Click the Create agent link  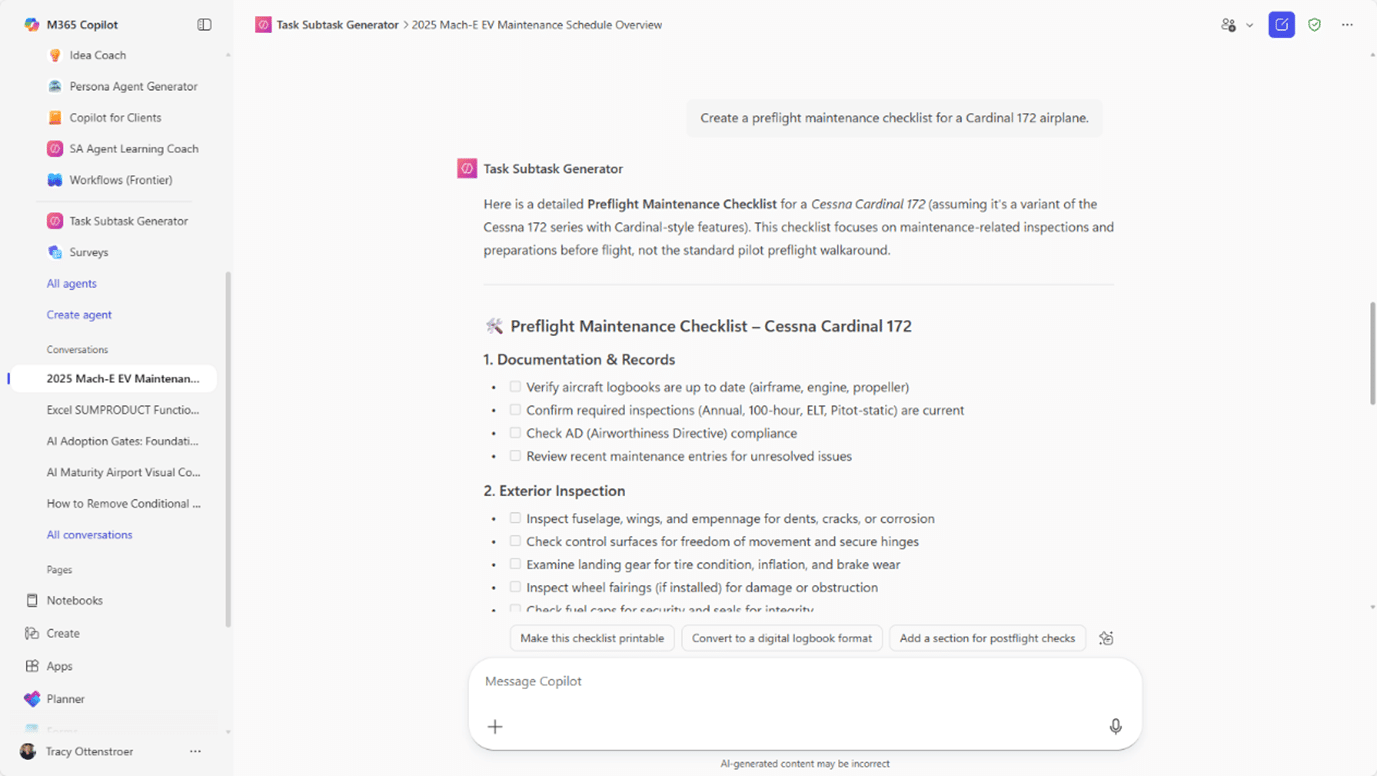[79, 315]
